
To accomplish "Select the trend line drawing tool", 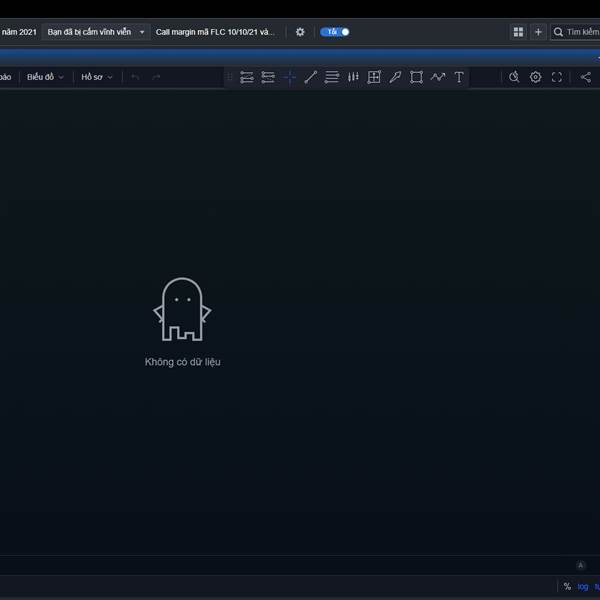I will pyautogui.click(x=311, y=77).
